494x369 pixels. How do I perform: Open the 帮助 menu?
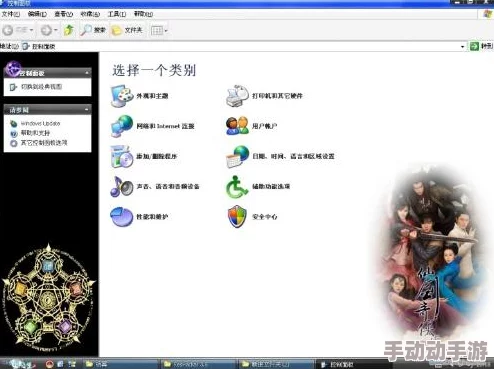tap(143, 14)
